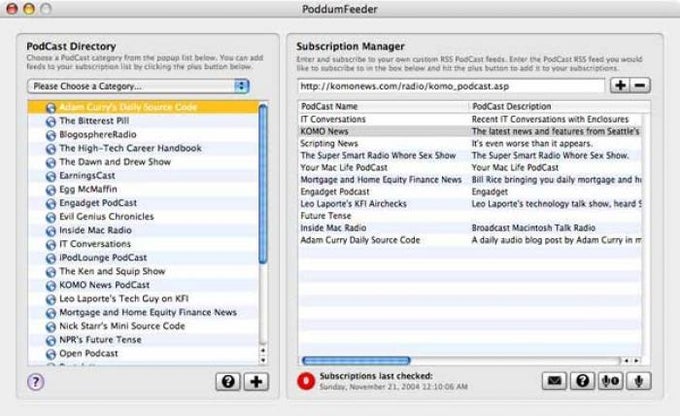Open the Please Choose a Category popup
The height and width of the screenshot is (416, 680).
pyautogui.click(x=138, y=86)
